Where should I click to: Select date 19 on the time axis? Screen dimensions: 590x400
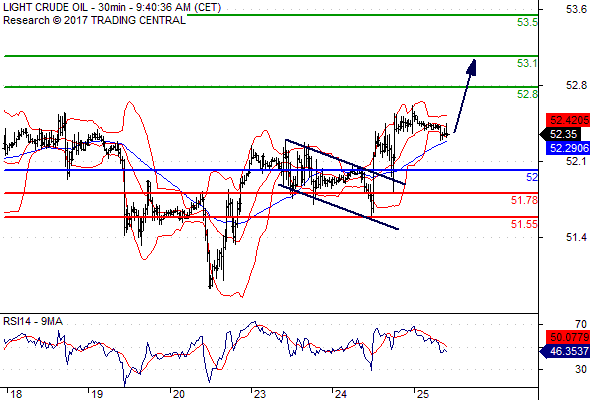[97, 394]
